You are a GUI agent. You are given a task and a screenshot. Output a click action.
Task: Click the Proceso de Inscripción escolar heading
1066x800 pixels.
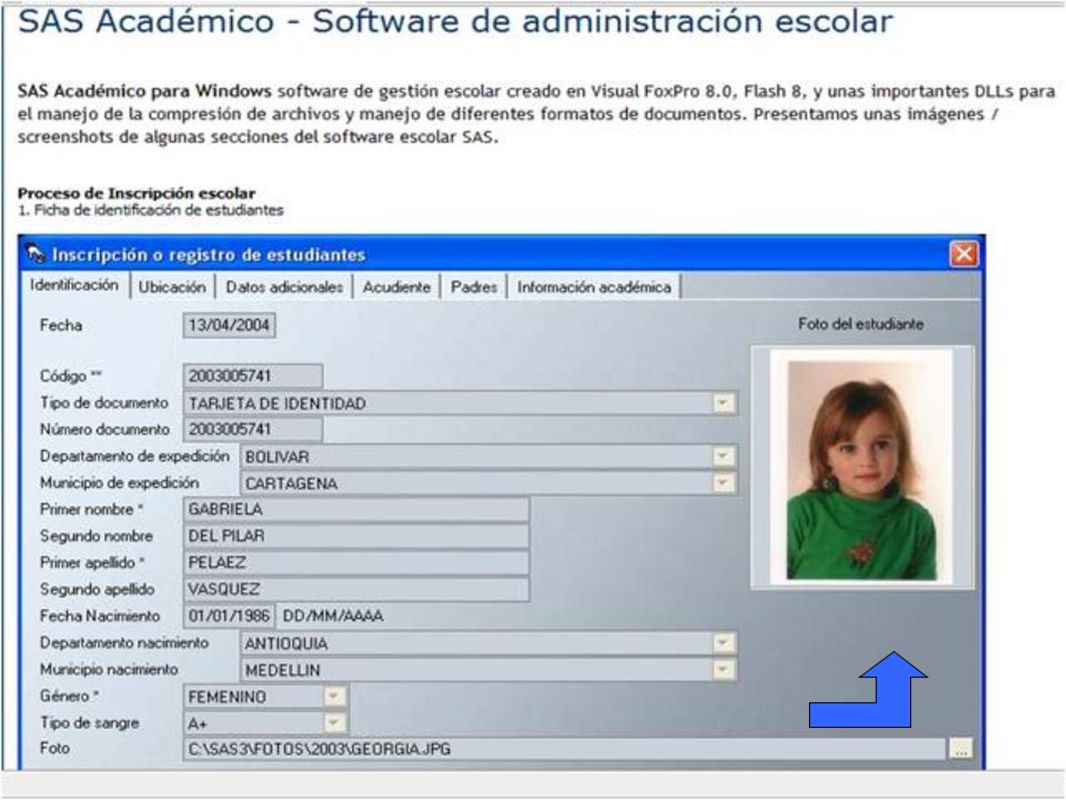coord(137,193)
